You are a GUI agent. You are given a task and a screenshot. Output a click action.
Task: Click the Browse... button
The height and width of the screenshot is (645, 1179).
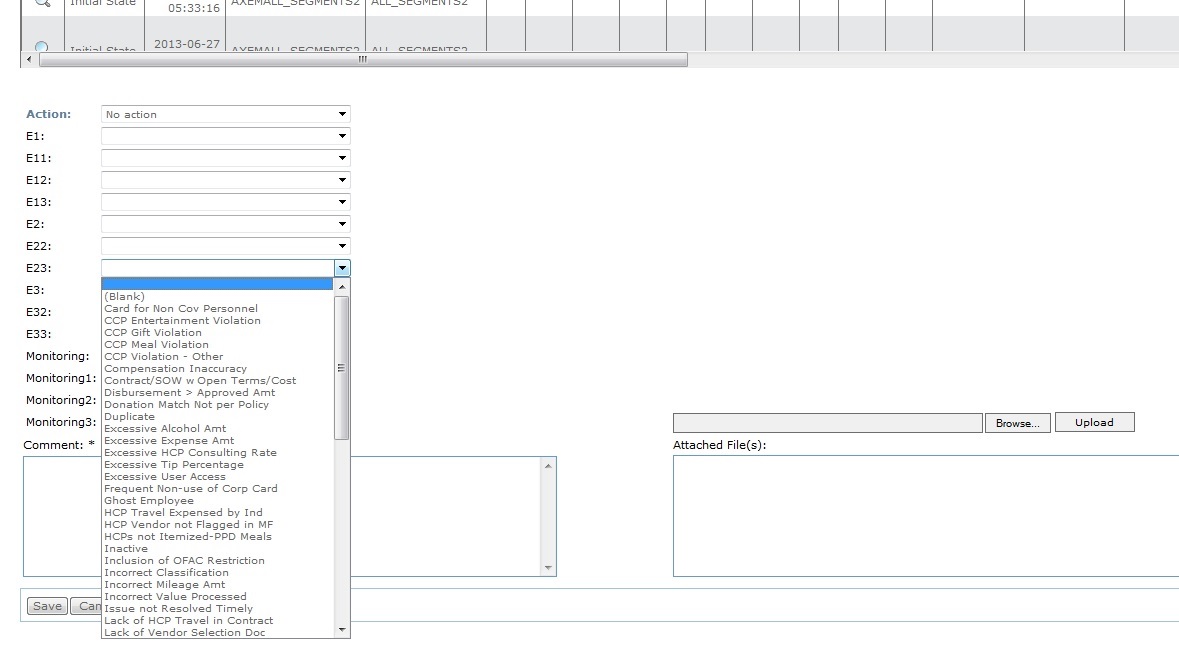click(1017, 422)
